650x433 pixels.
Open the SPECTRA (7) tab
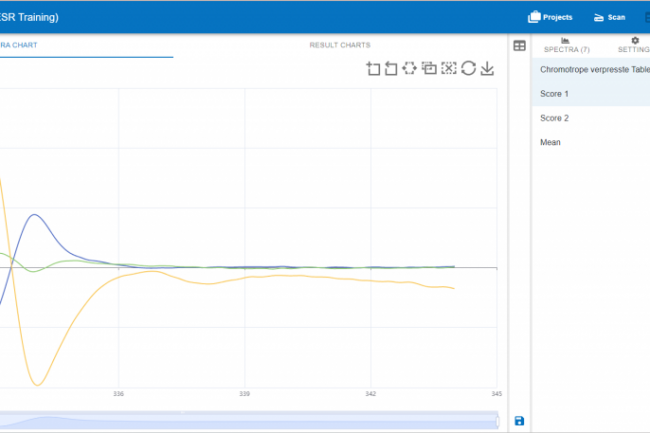coord(567,46)
